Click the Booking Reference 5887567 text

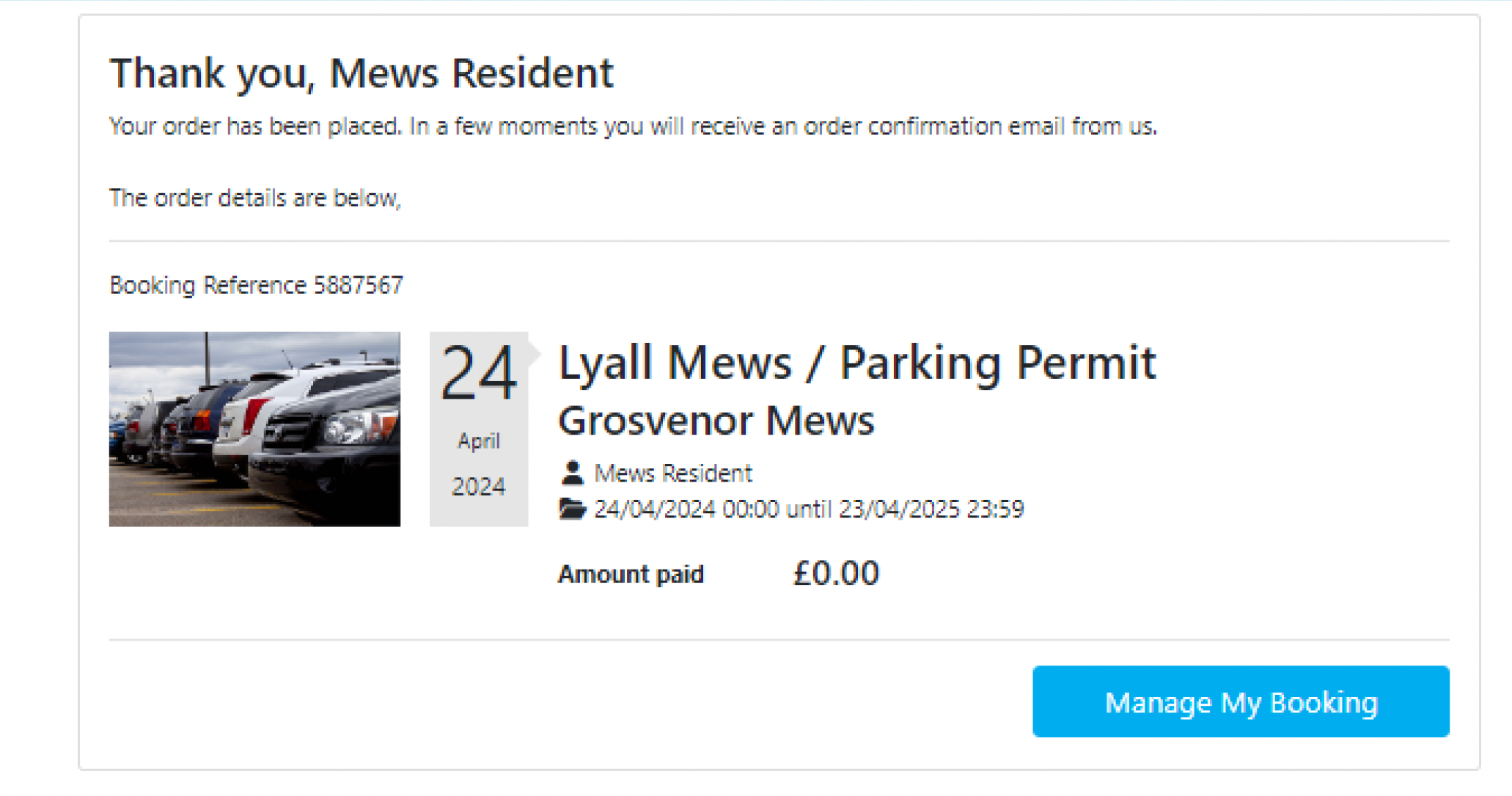(256, 285)
